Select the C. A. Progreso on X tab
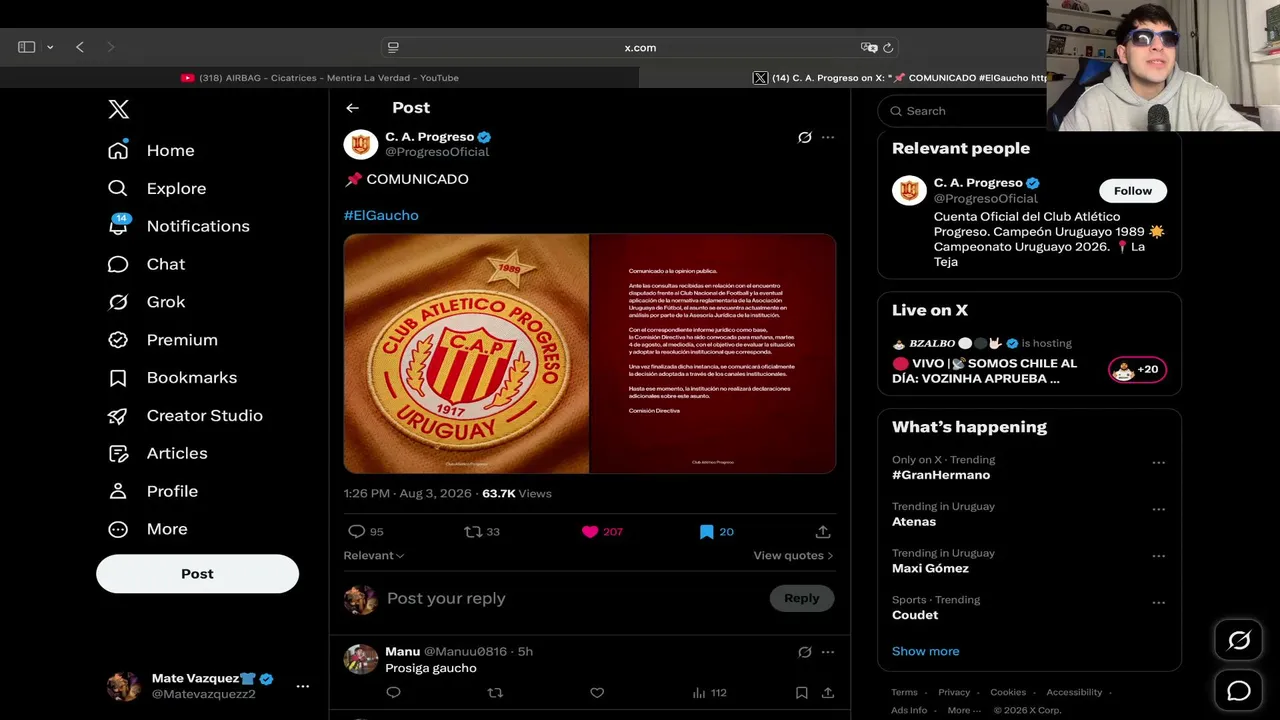Screen dimensions: 1280x720 tap(899, 78)
